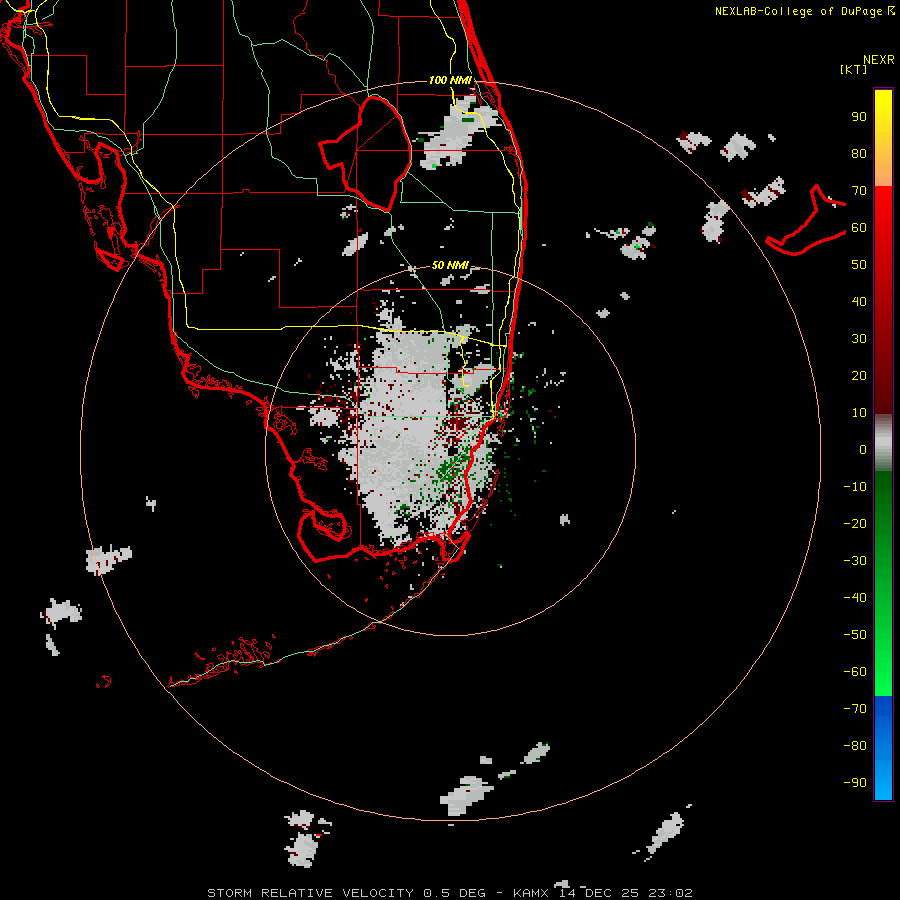Click the 30 value on the velocity scale
The height and width of the screenshot is (900, 900).
859,339
